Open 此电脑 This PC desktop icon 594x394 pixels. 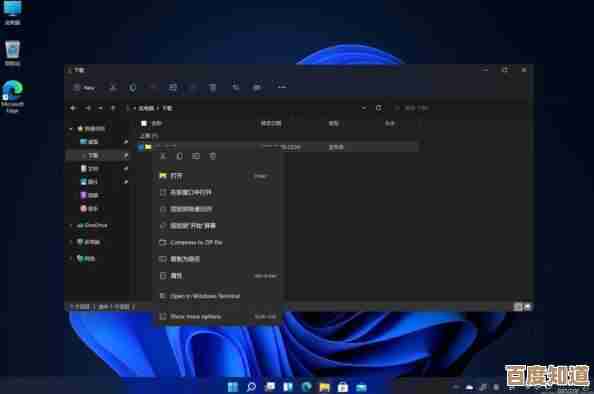point(13,12)
